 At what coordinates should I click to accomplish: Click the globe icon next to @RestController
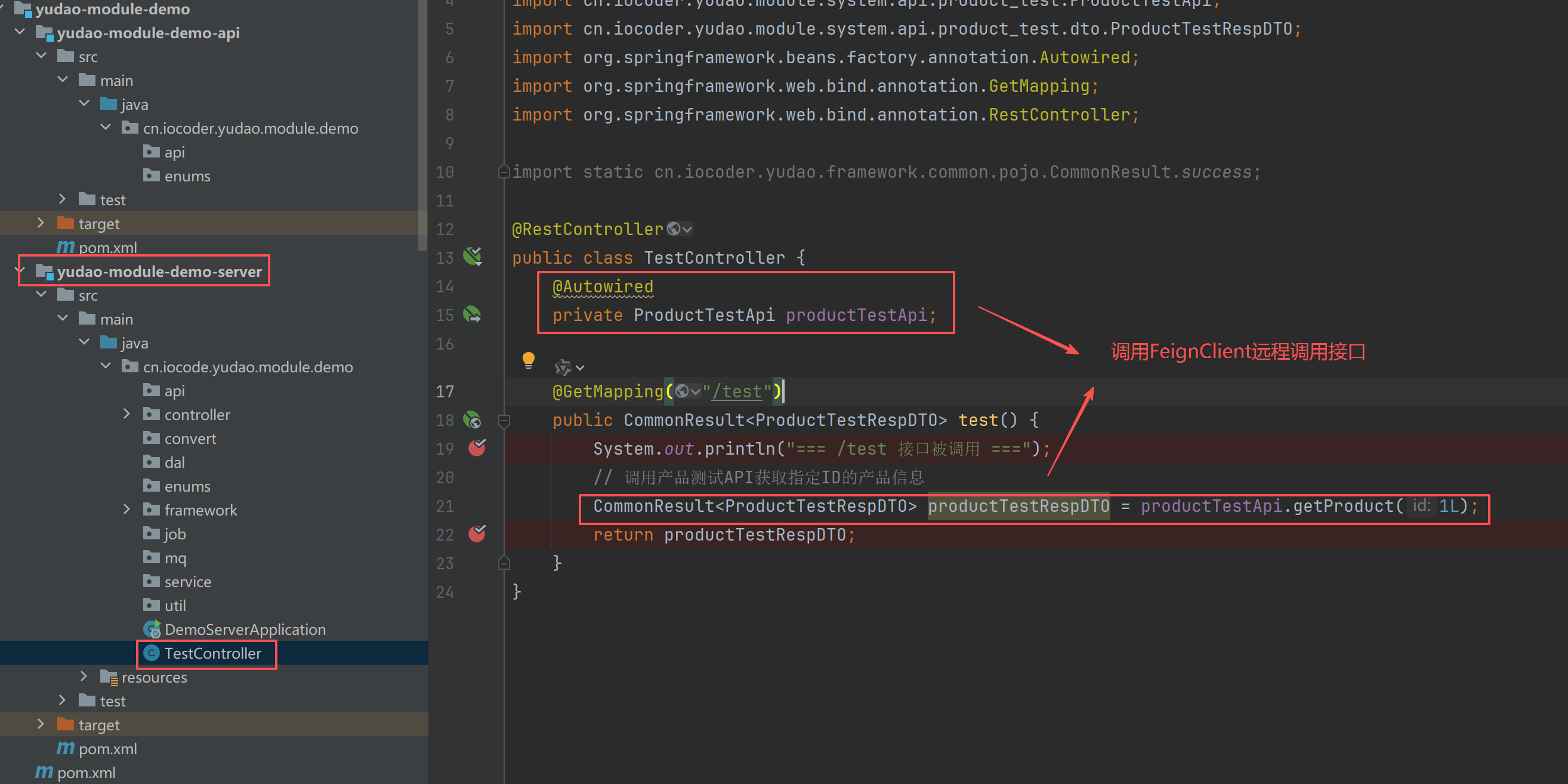click(673, 229)
